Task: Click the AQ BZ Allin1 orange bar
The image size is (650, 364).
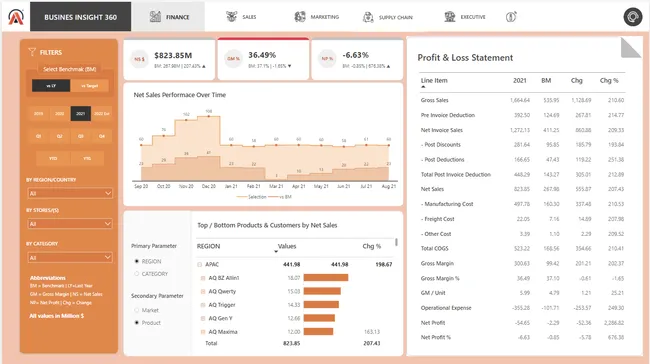Action: coord(326,278)
